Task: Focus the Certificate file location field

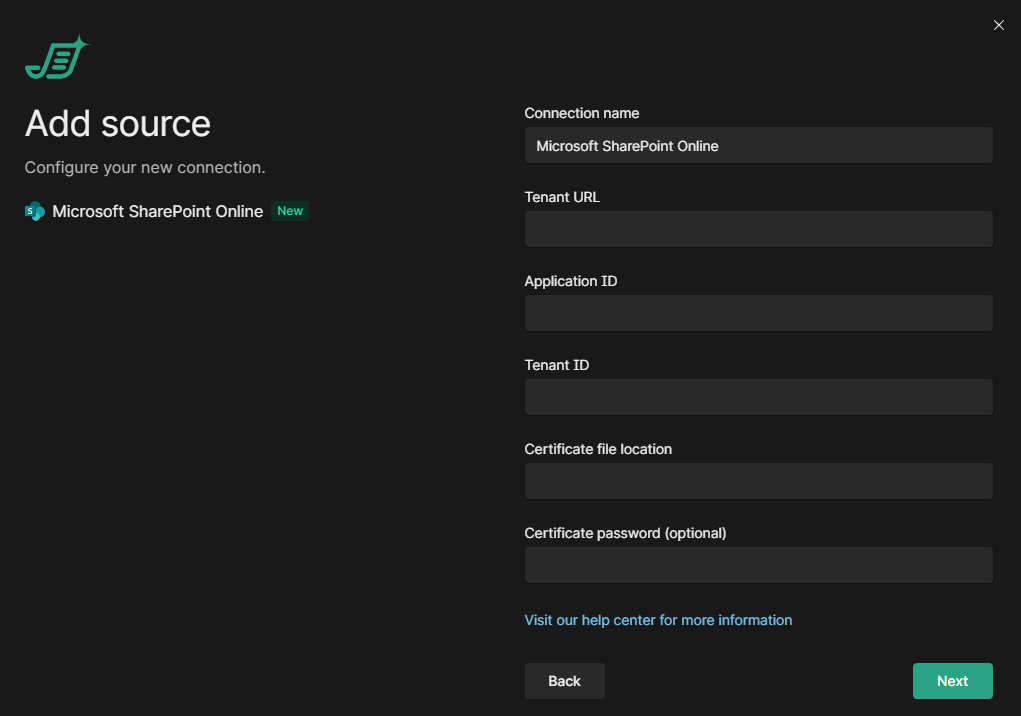Action: (x=758, y=481)
